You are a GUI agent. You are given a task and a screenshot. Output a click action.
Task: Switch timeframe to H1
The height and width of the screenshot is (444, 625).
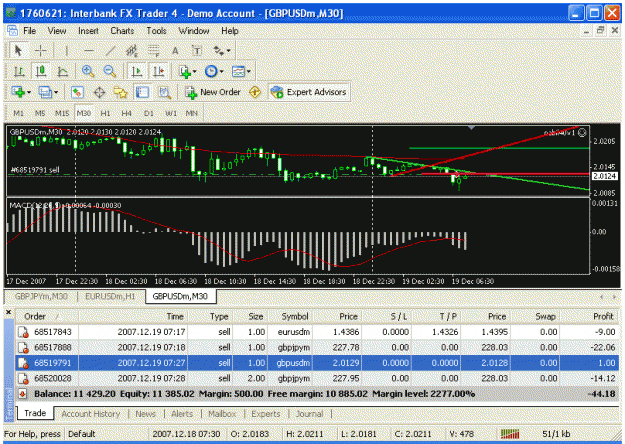[105, 113]
